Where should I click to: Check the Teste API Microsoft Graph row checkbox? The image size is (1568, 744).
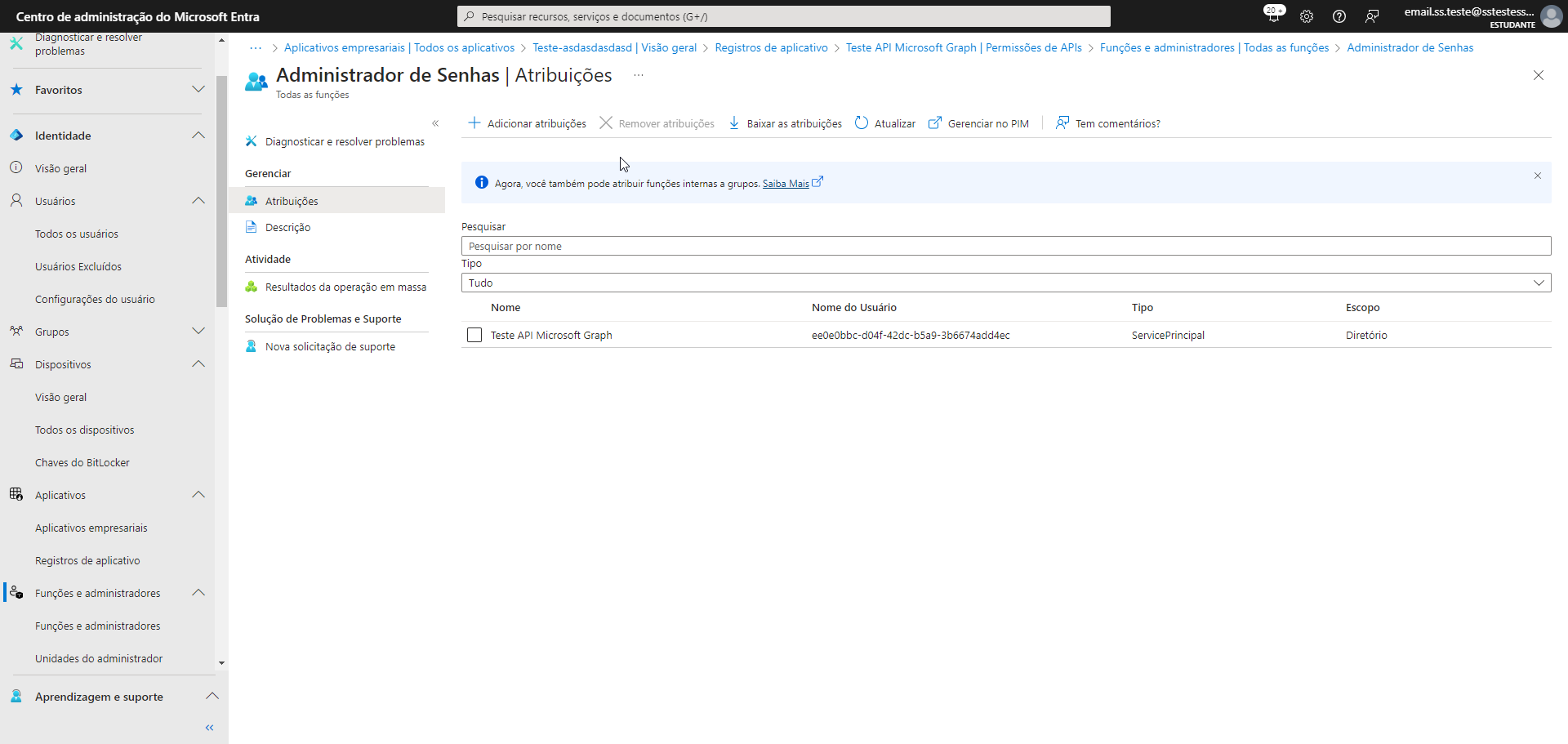point(474,335)
